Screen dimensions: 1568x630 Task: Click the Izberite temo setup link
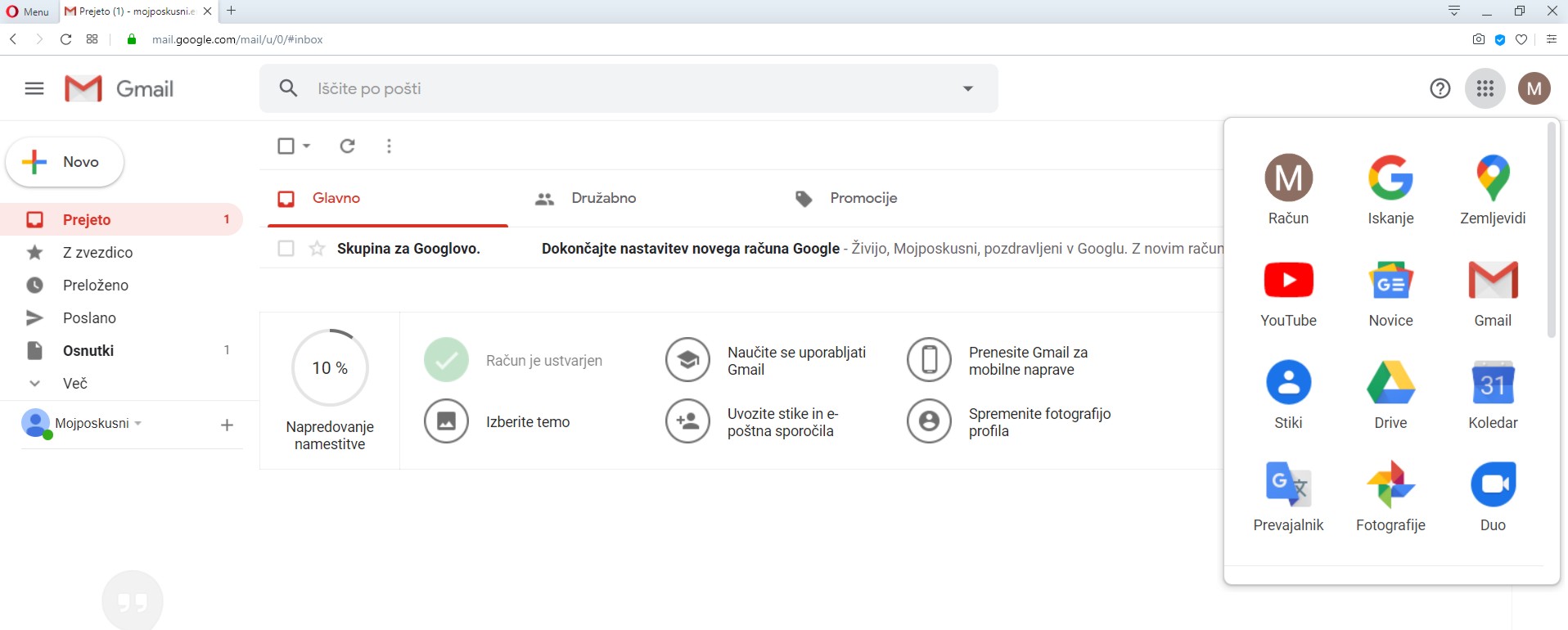tap(527, 422)
